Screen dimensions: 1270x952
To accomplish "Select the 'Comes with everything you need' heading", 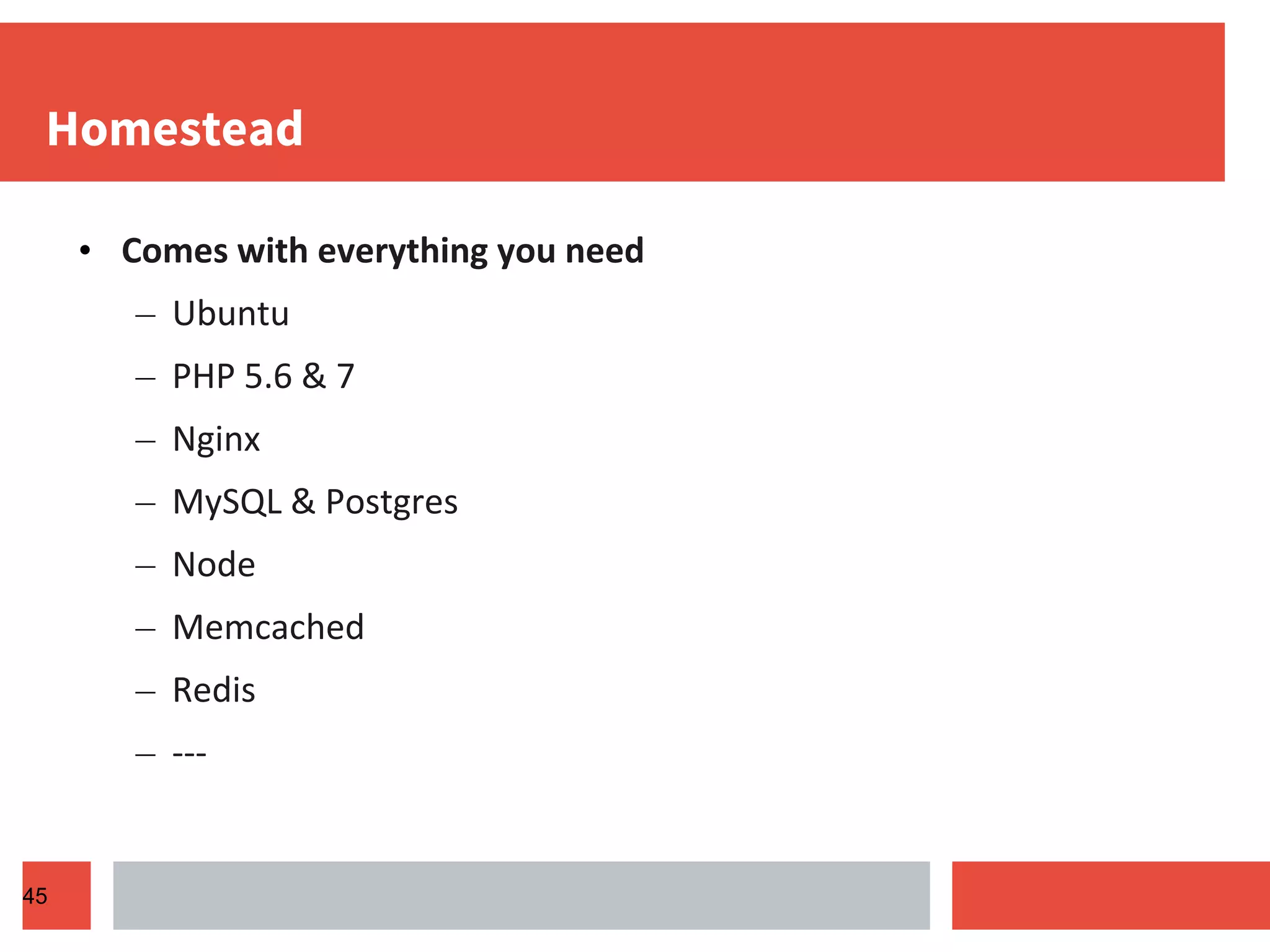I will (383, 251).
